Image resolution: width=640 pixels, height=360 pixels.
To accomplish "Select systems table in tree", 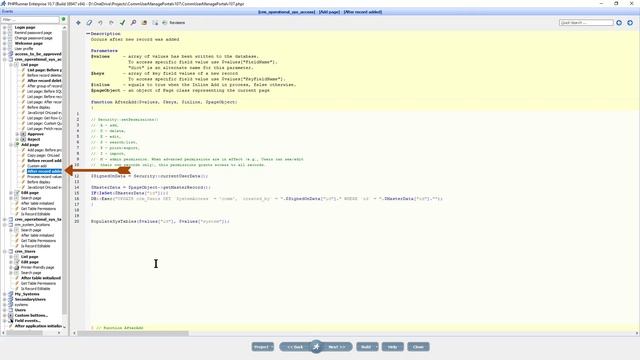I will (x=21, y=304).
